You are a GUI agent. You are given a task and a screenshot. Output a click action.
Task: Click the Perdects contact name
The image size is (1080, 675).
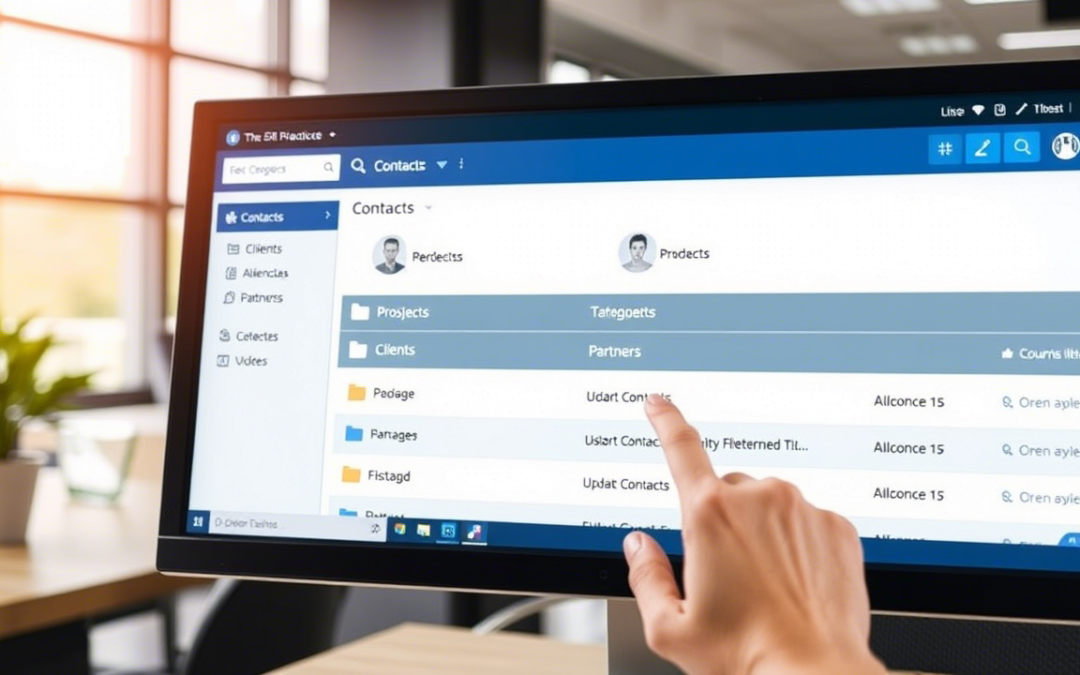437,257
